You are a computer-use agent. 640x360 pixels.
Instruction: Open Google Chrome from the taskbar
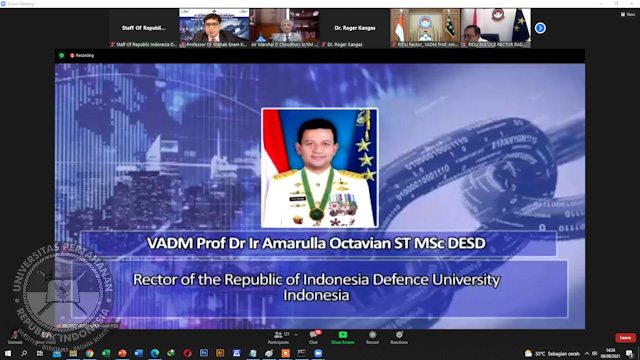click(89, 353)
